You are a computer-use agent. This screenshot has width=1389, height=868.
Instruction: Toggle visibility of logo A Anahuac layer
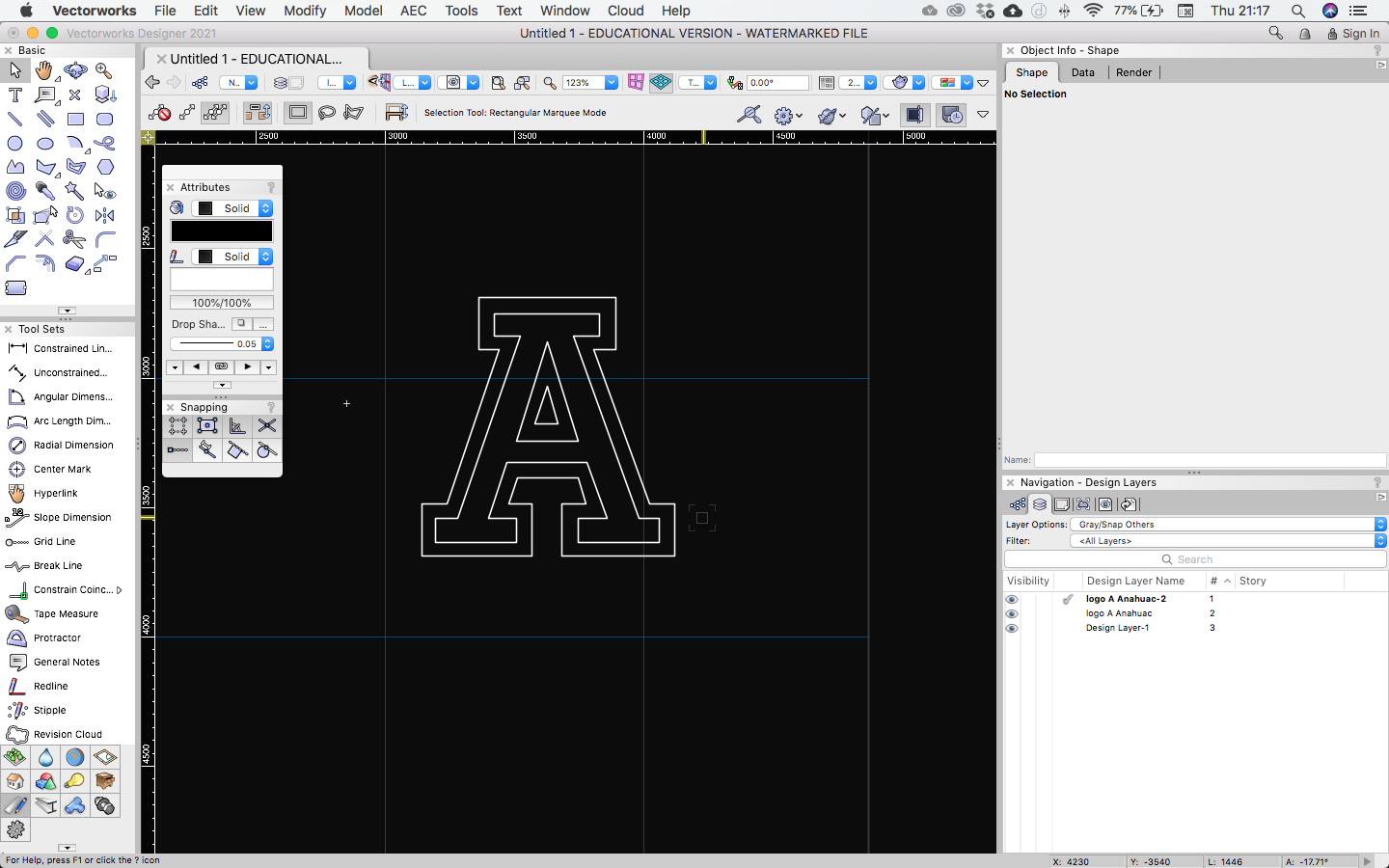pyautogui.click(x=1012, y=613)
